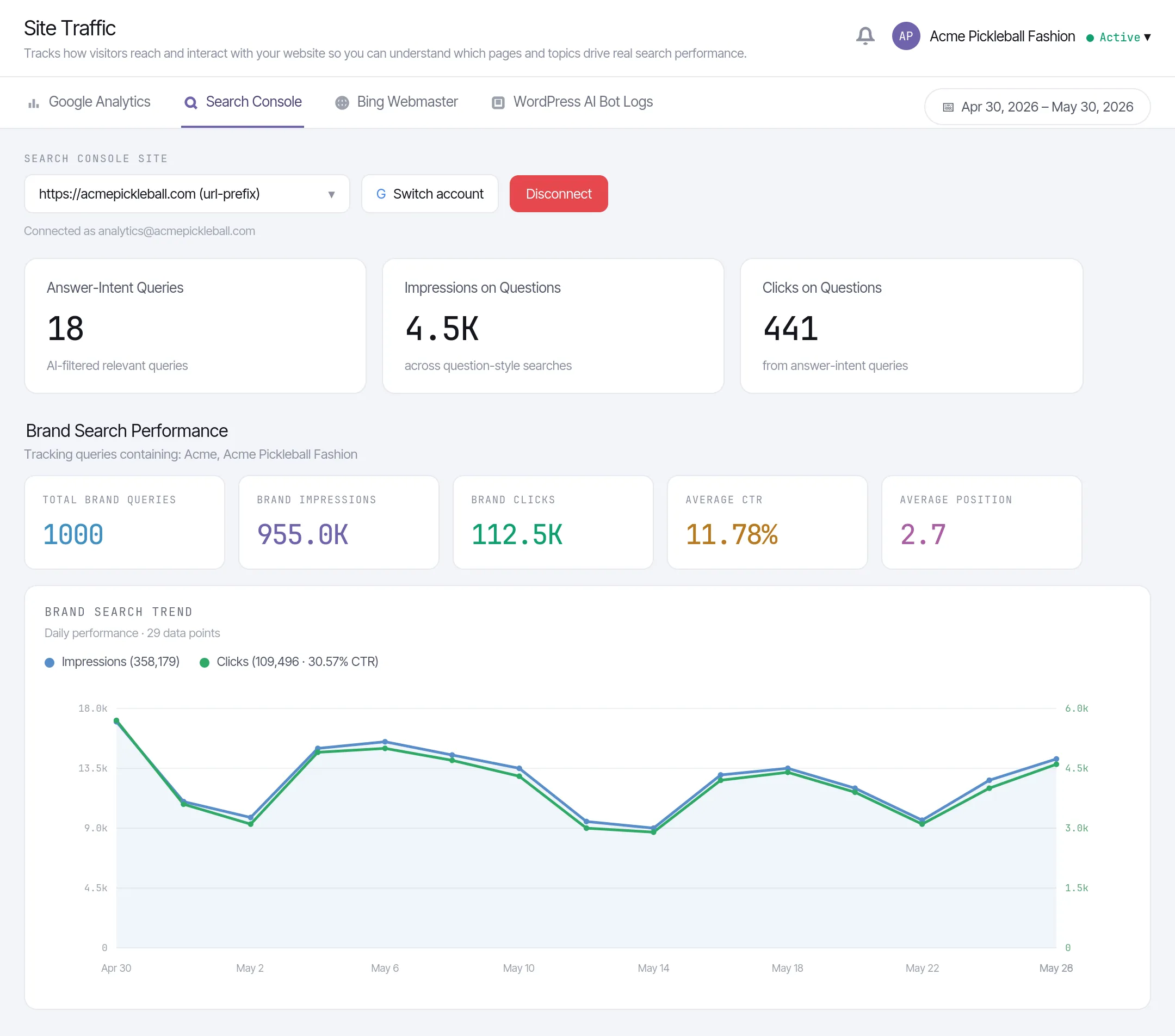This screenshot has height=1036, width=1175.
Task: Click the Brand Search Performance heading
Action: pos(126,430)
